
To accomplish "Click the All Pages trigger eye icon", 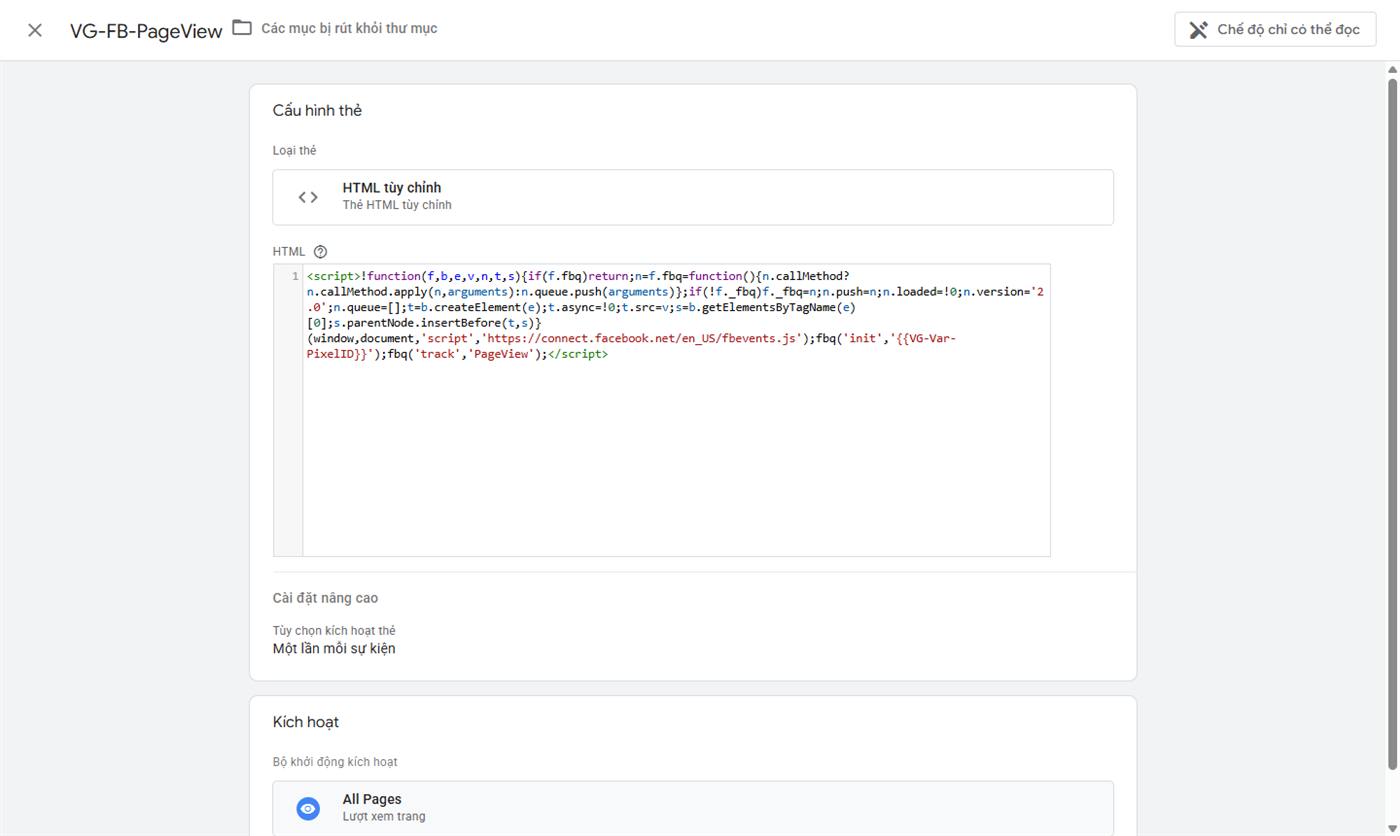I will pos(308,808).
